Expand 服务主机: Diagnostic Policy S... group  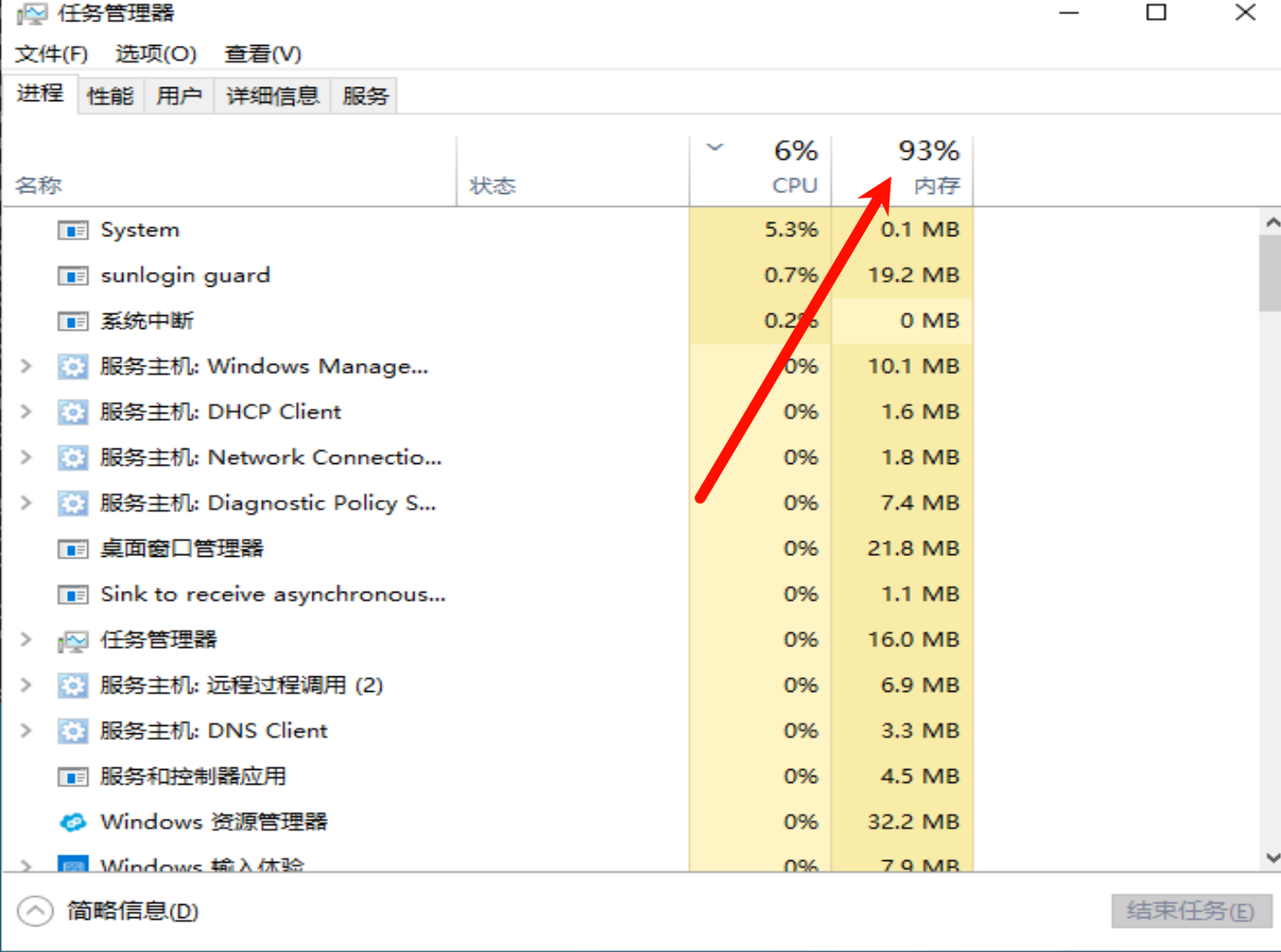coord(27,503)
